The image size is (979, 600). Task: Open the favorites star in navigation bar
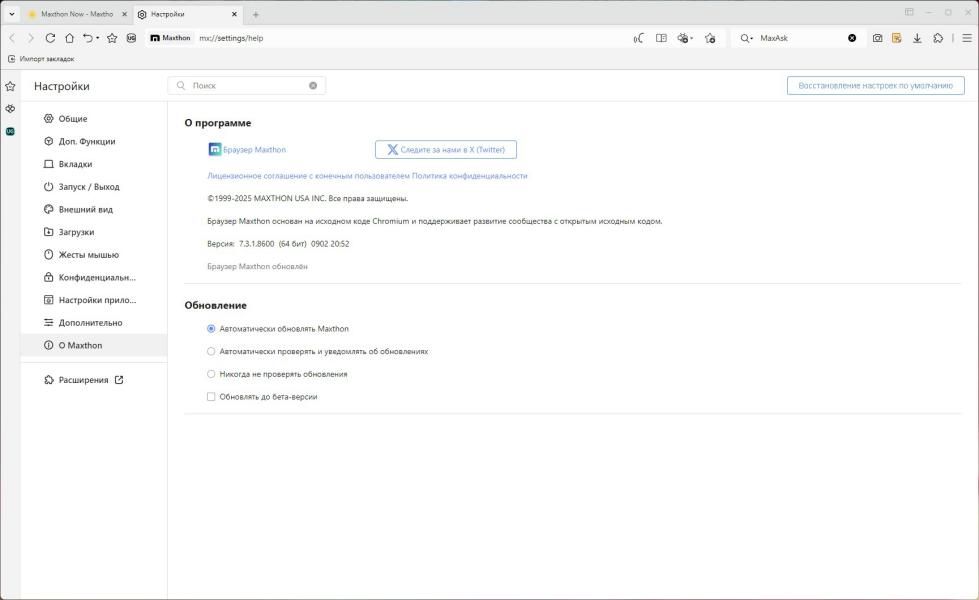(112, 38)
